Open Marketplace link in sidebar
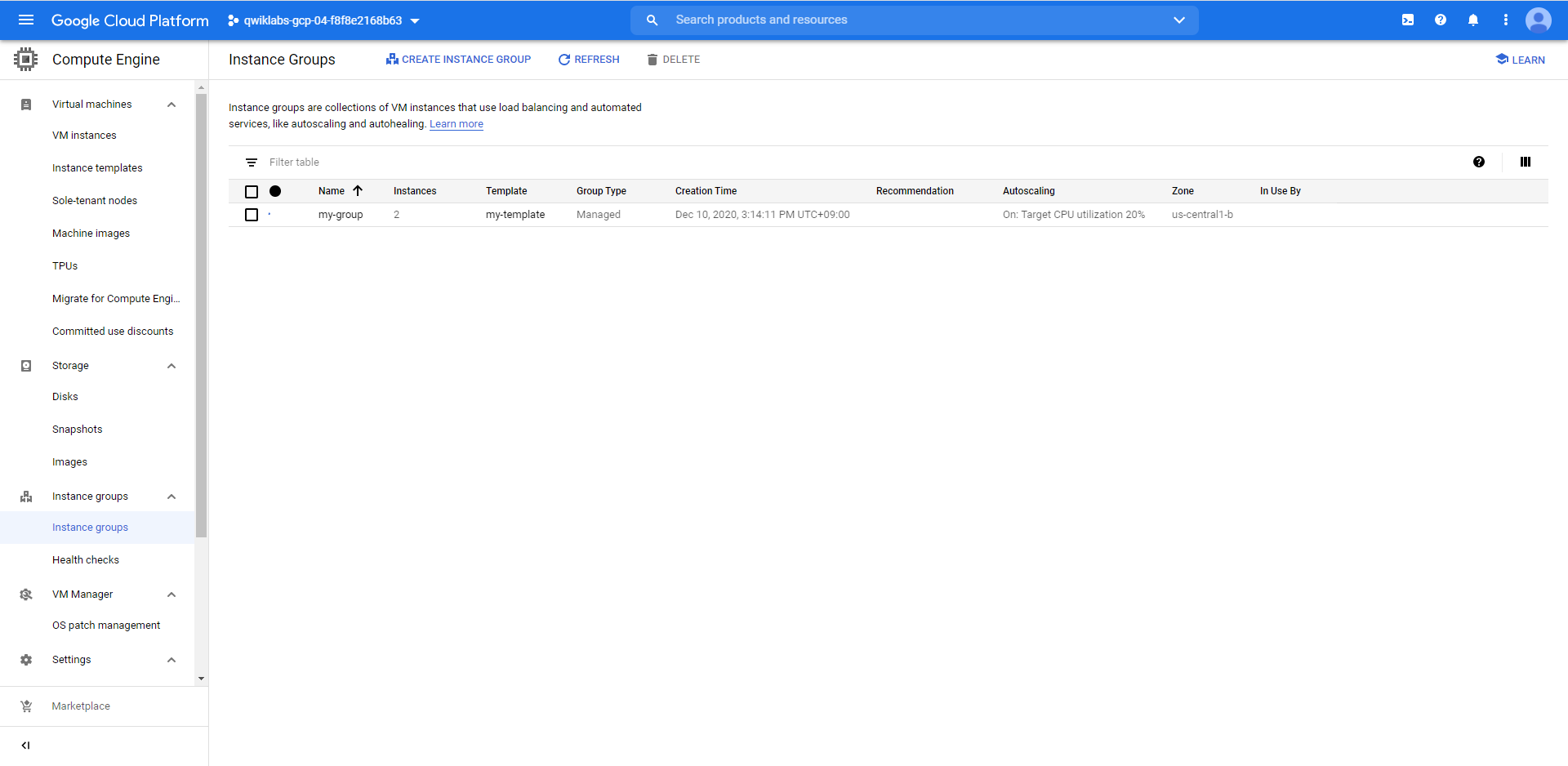 81,706
